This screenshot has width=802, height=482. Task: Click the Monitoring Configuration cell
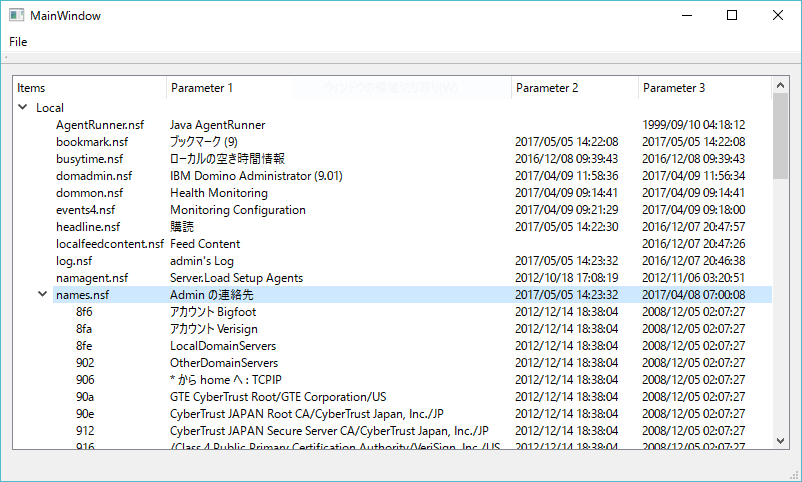[x=238, y=210]
